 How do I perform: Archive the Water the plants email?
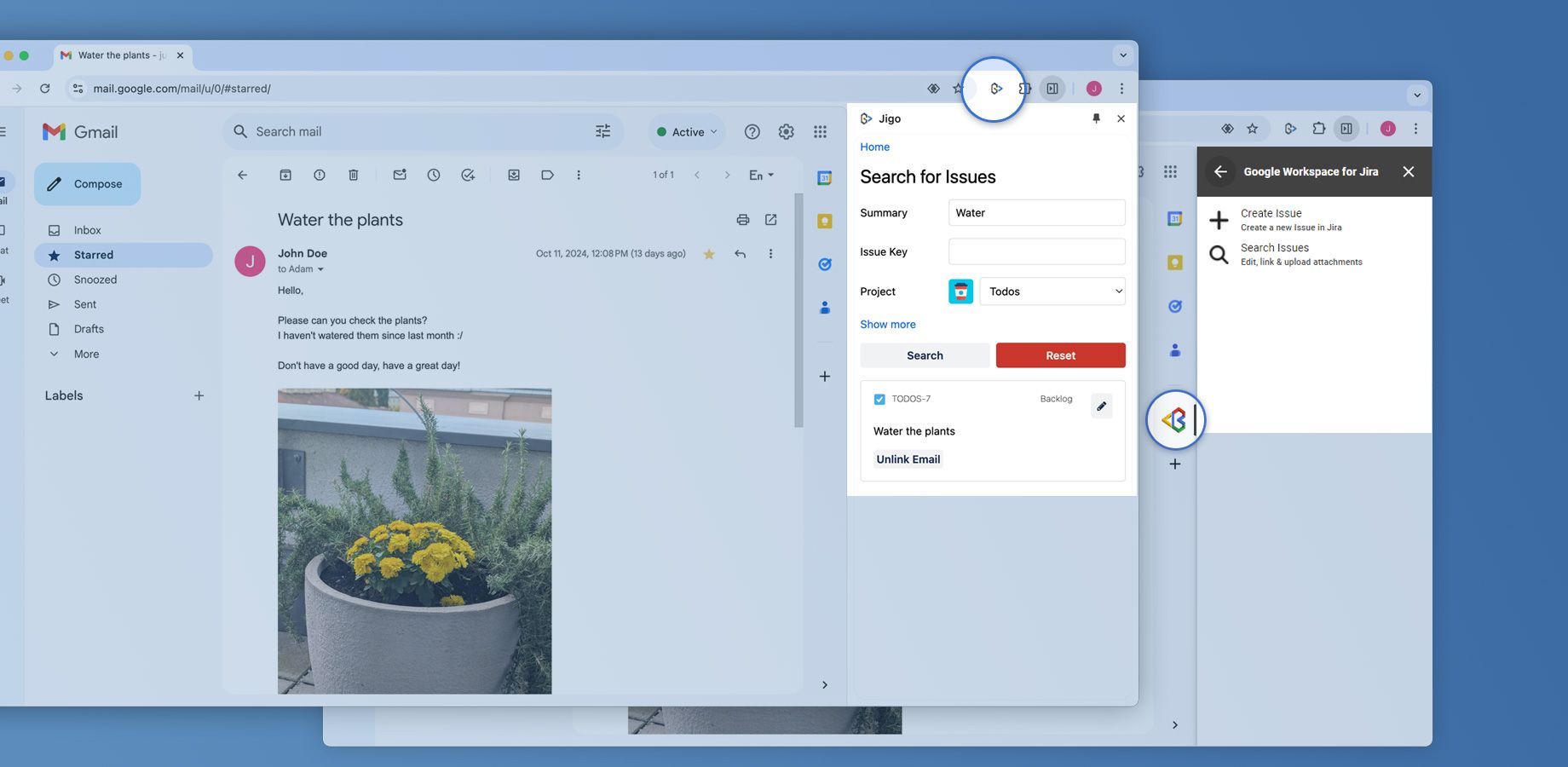pyautogui.click(x=285, y=176)
